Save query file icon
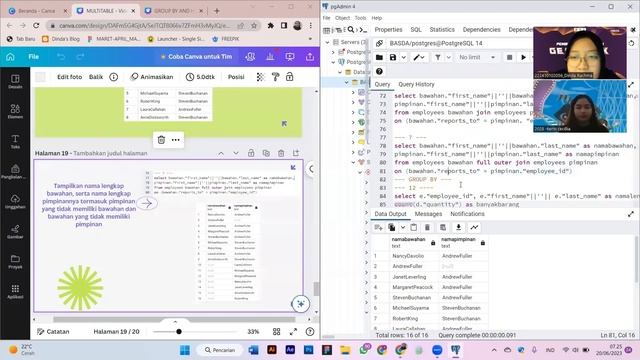 (393, 58)
